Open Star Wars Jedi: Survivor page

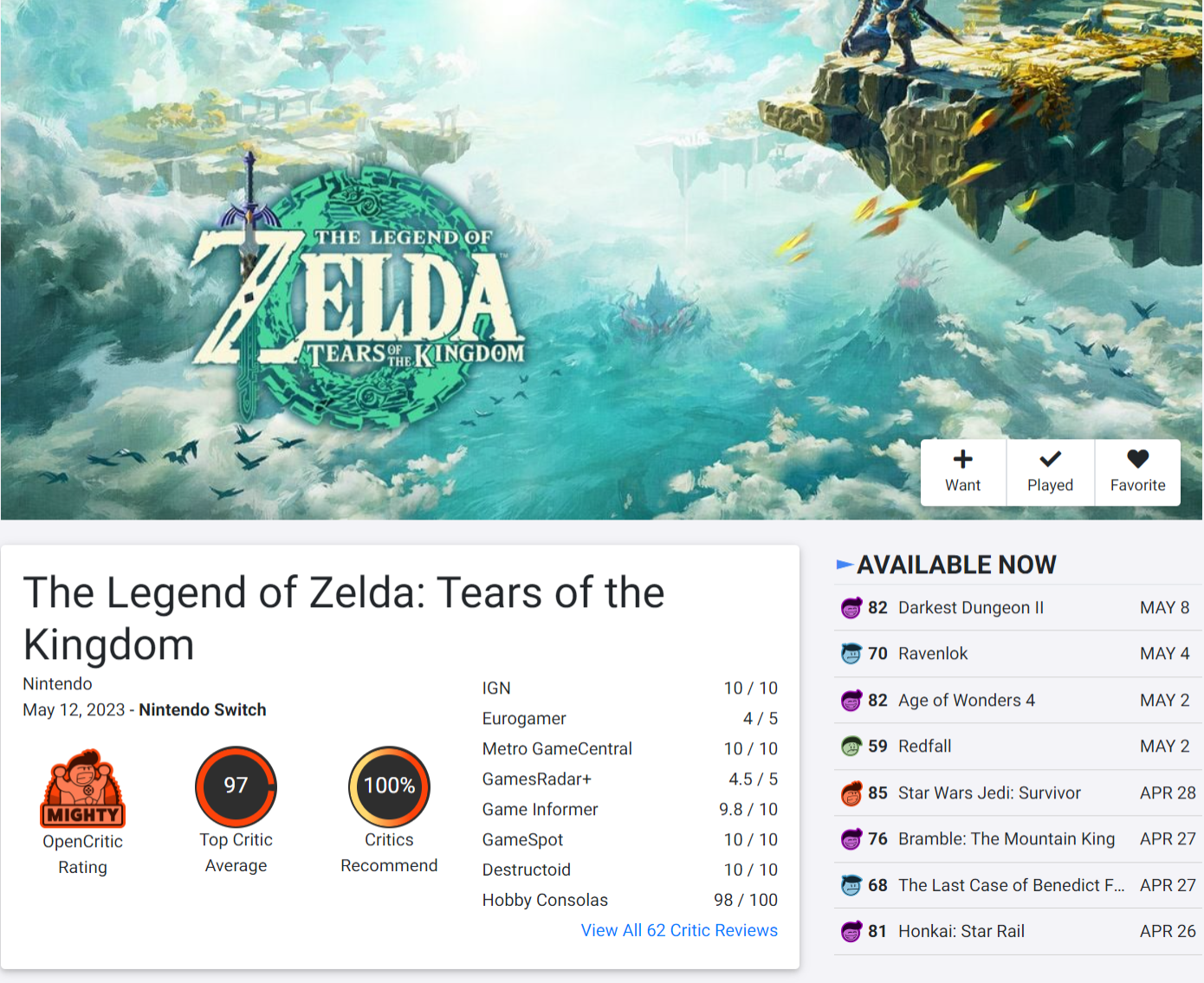click(989, 792)
